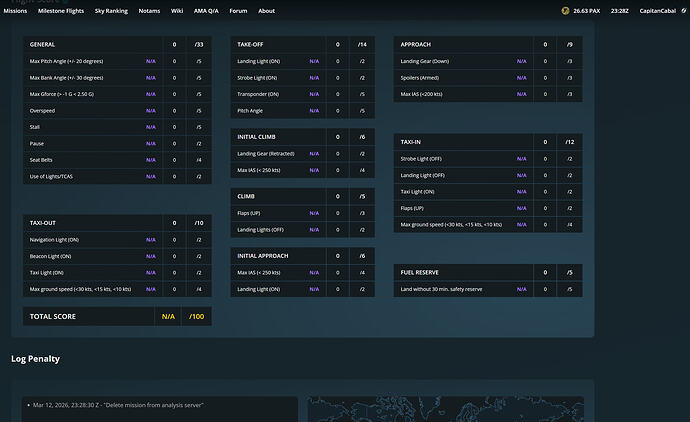
Task: Open the Sky Ranking page
Action: pyautogui.click(x=111, y=11)
